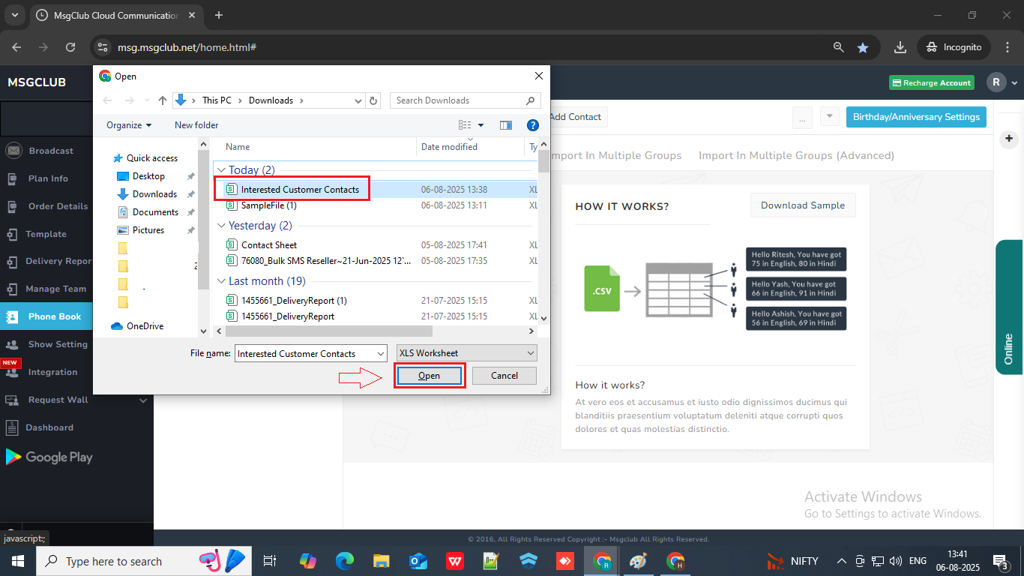Select the Interested Customer Contacts file

[300, 189]
